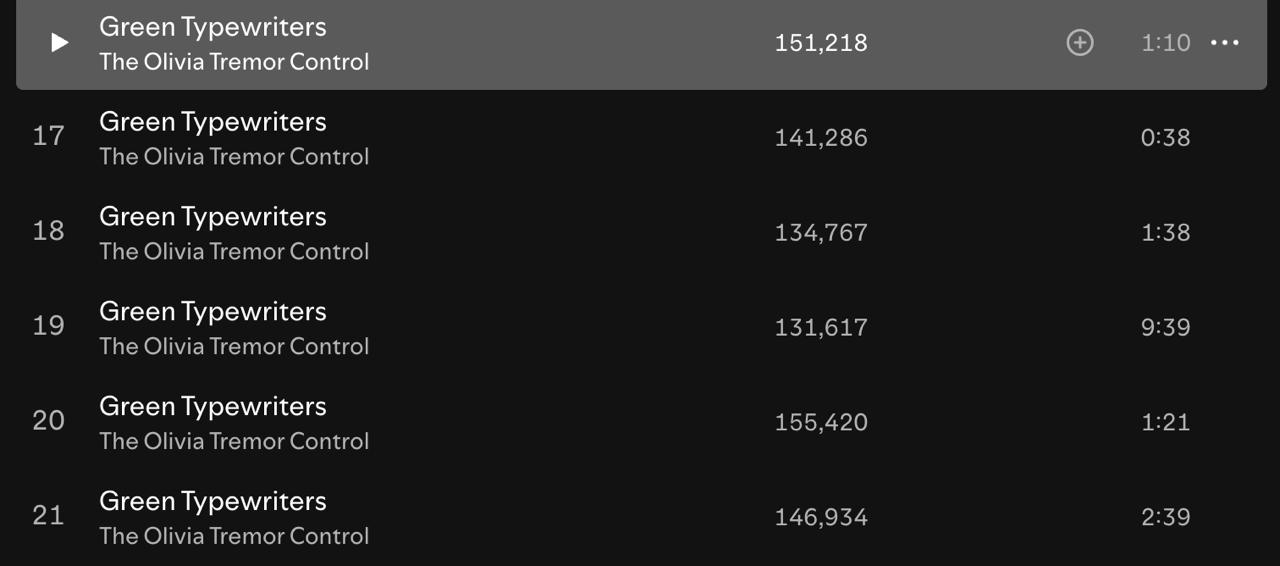Select track number 21

48,517
